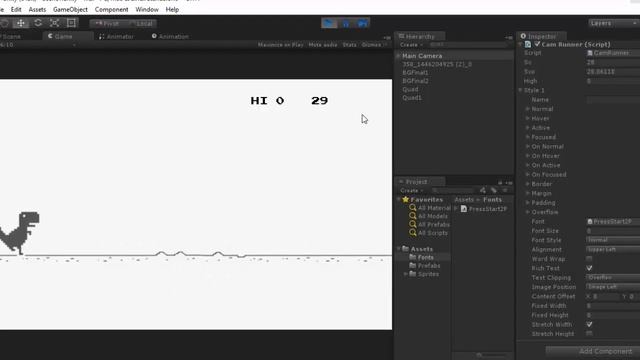Expand the Hover style state
Viewport: 640px width, 360px height.
point(527,118)
